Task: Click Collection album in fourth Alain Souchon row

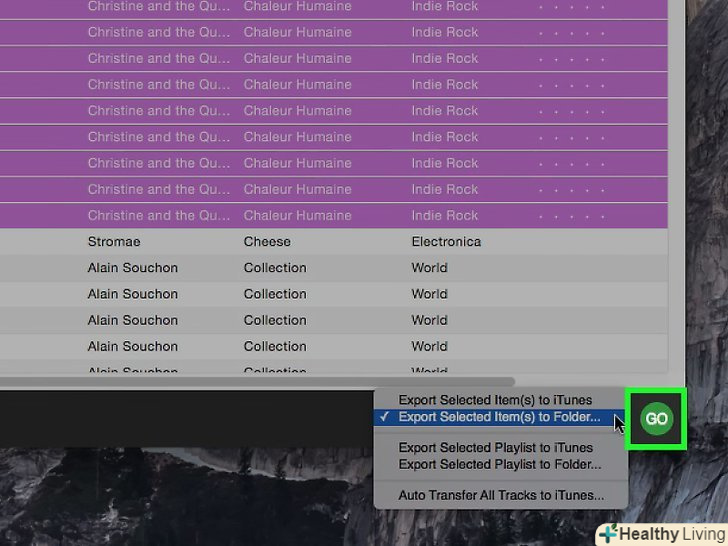Action: click(275, 346)
